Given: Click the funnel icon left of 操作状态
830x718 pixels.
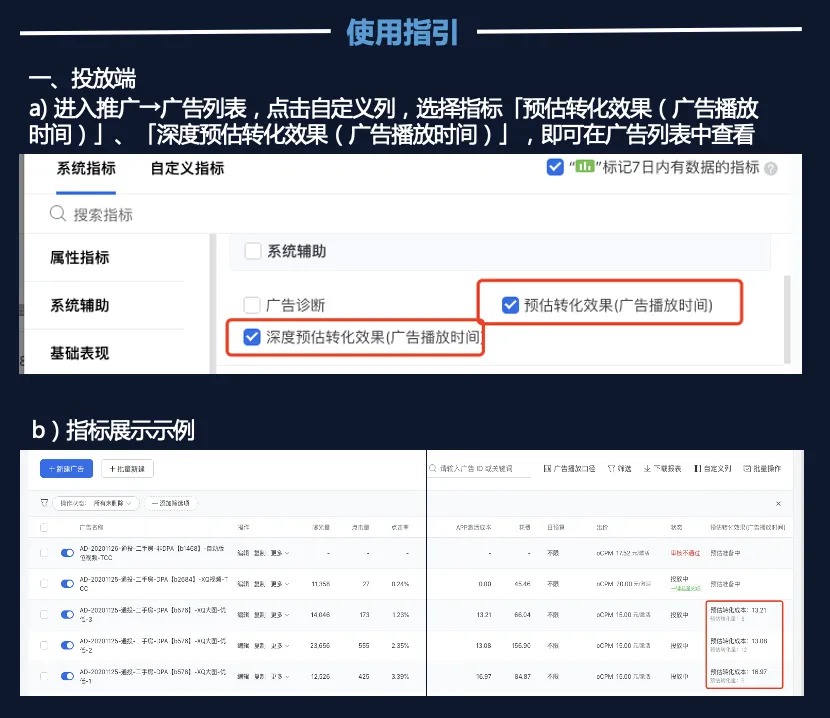Looking at the screenshot, I should click(x=44, y=503).
